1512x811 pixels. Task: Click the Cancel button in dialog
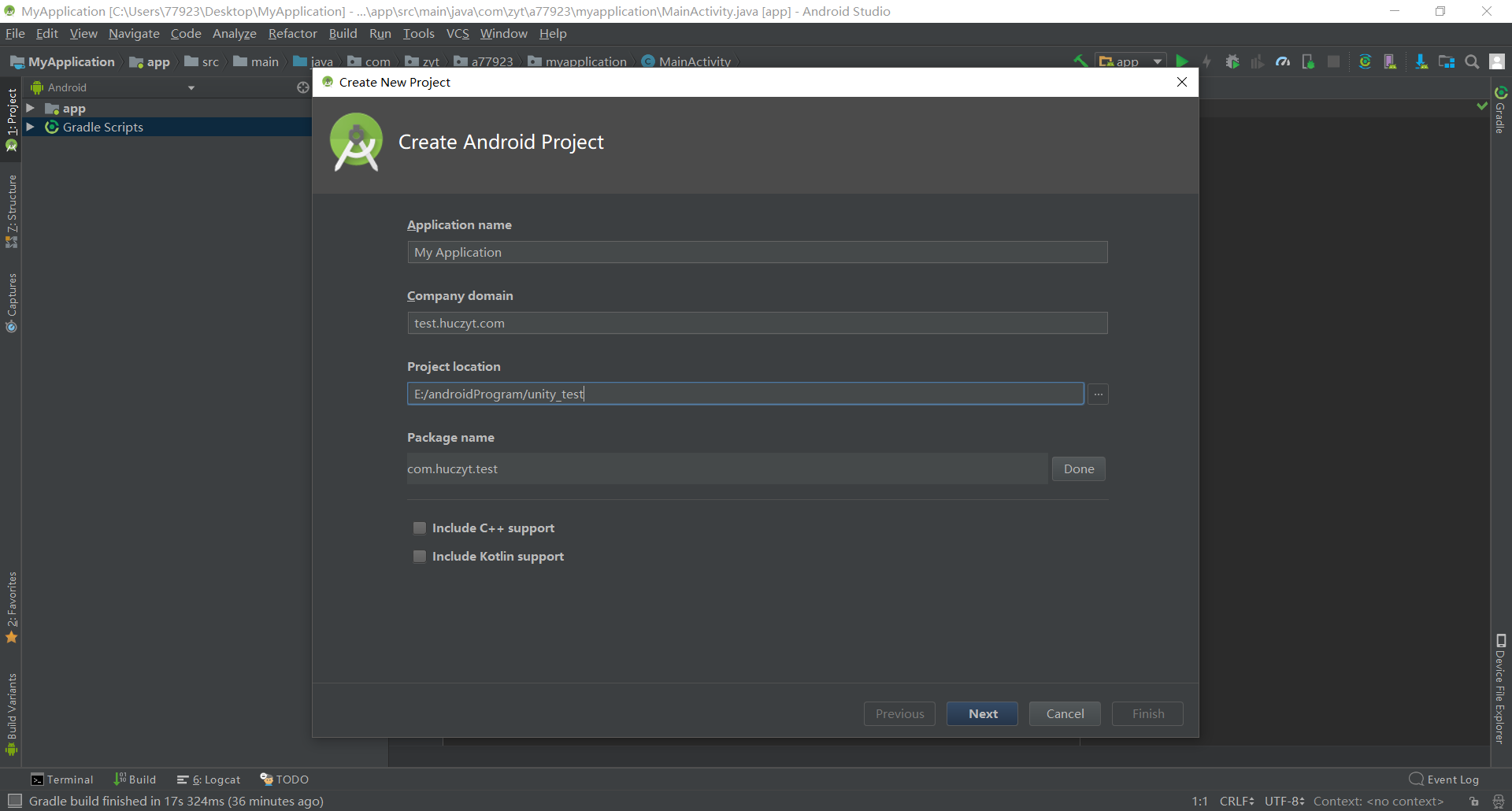[x=1065, y=713]
